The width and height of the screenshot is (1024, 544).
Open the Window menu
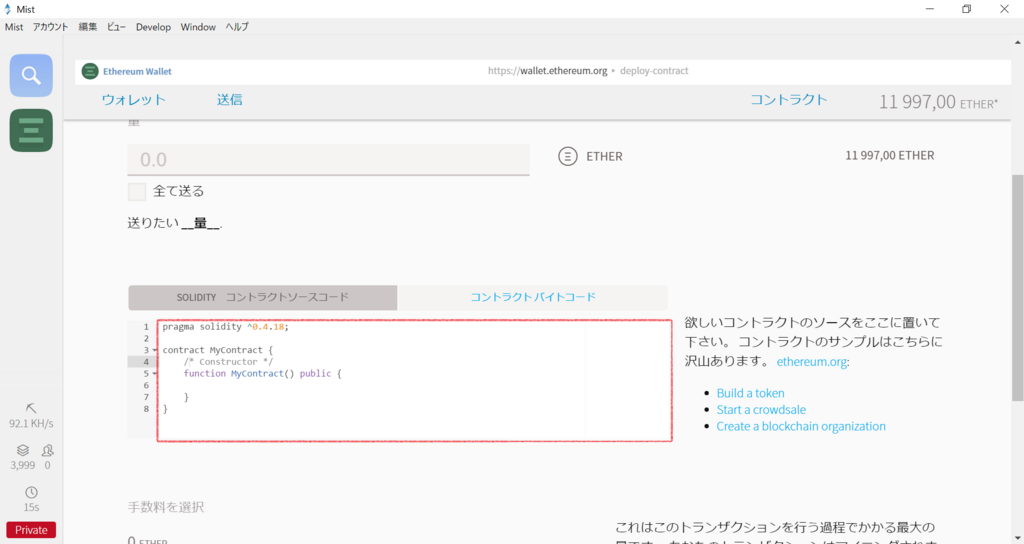198,27
